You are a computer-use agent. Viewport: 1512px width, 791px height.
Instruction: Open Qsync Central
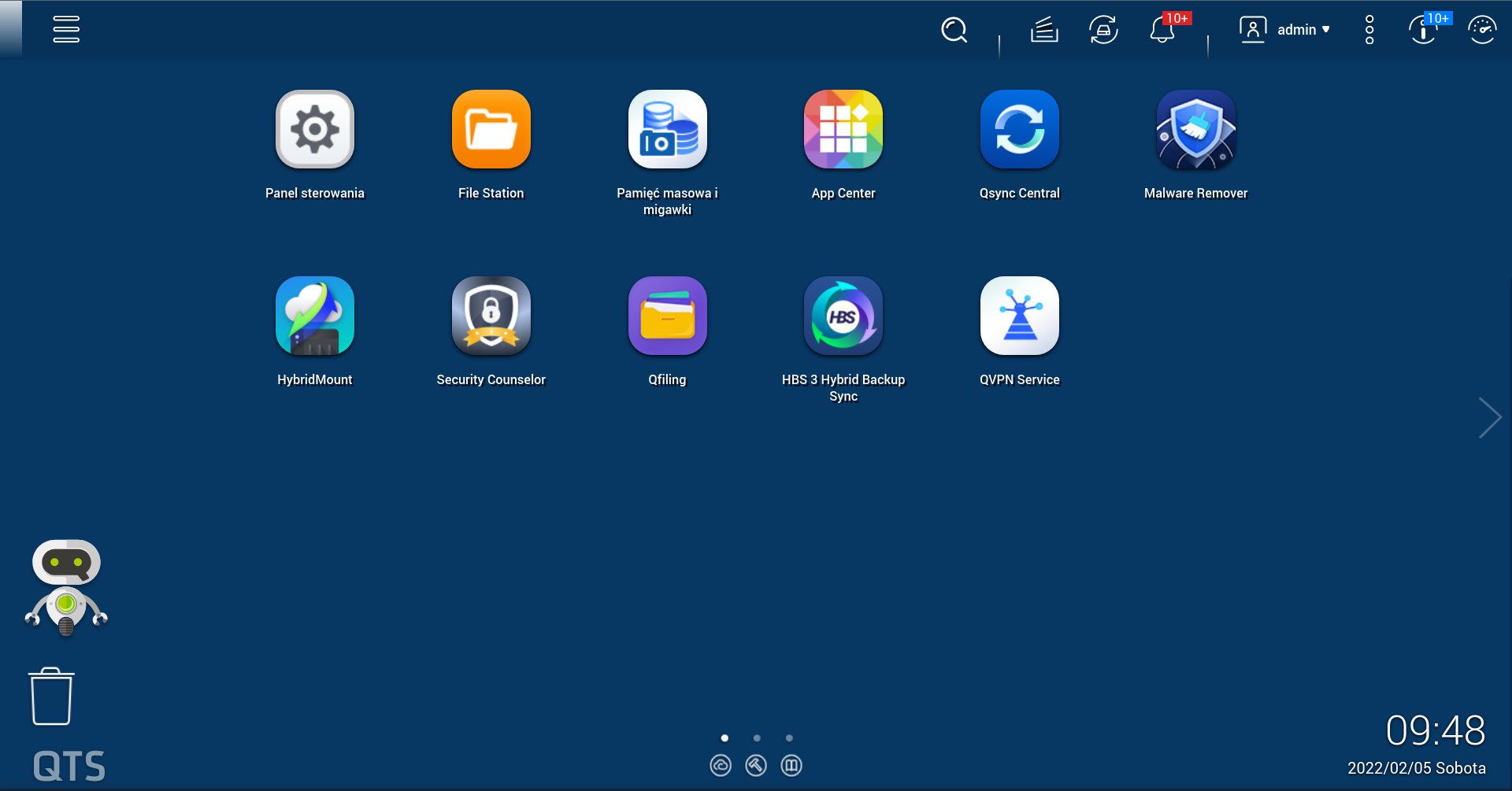(x=1020, y=129)
